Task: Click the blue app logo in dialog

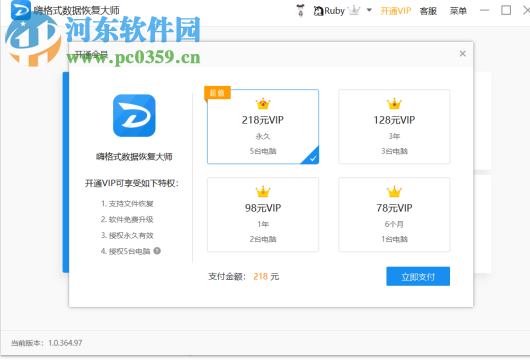Action: click(134, 116)
